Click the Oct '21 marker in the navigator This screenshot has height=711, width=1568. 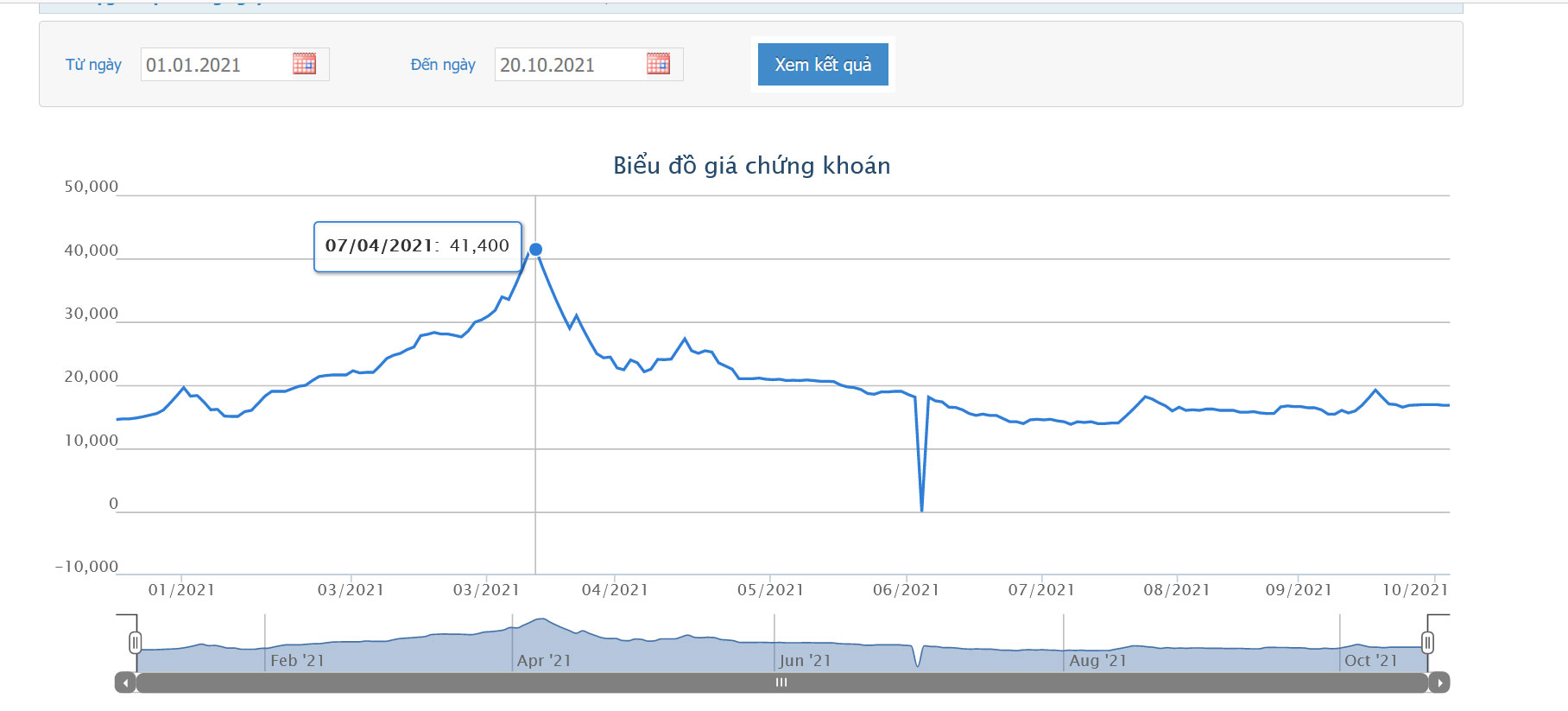click(x=1370, y=660)
